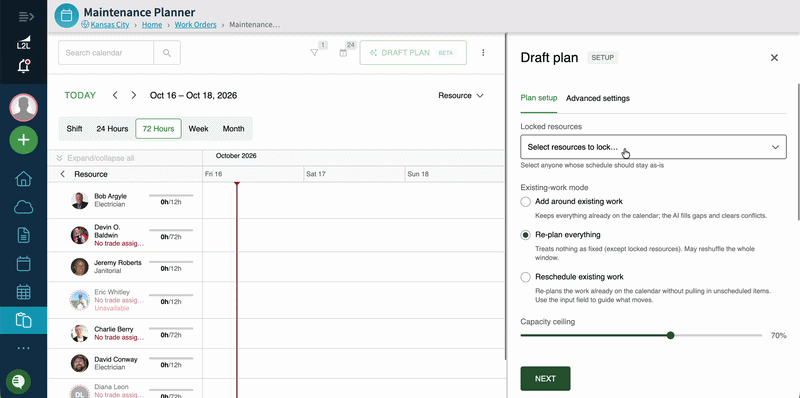
Task: Open the user profile avatar
Action: click(23, 108)
